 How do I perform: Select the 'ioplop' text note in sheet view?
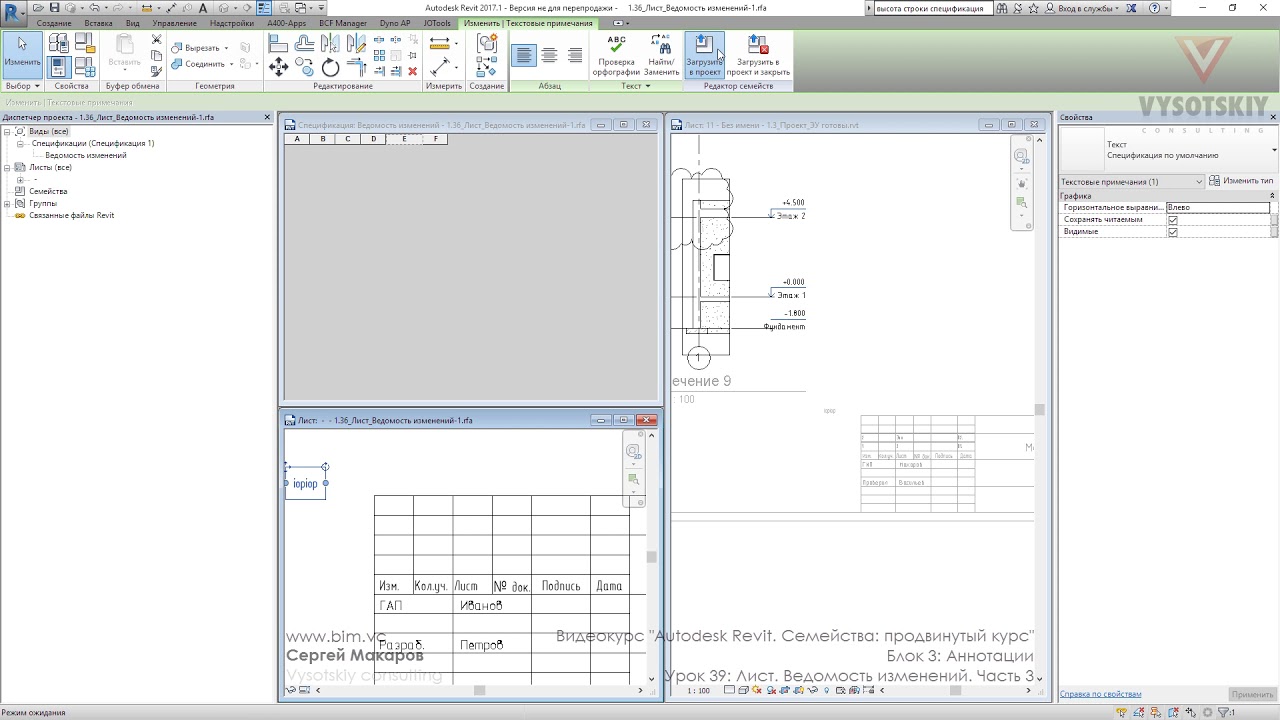tap(305, 484)
